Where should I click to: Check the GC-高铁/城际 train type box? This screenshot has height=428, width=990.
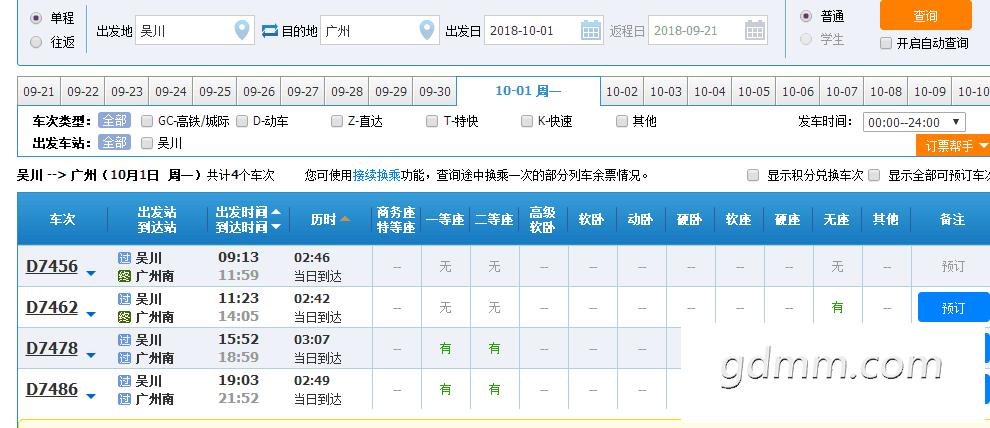(x=148, y=121)
